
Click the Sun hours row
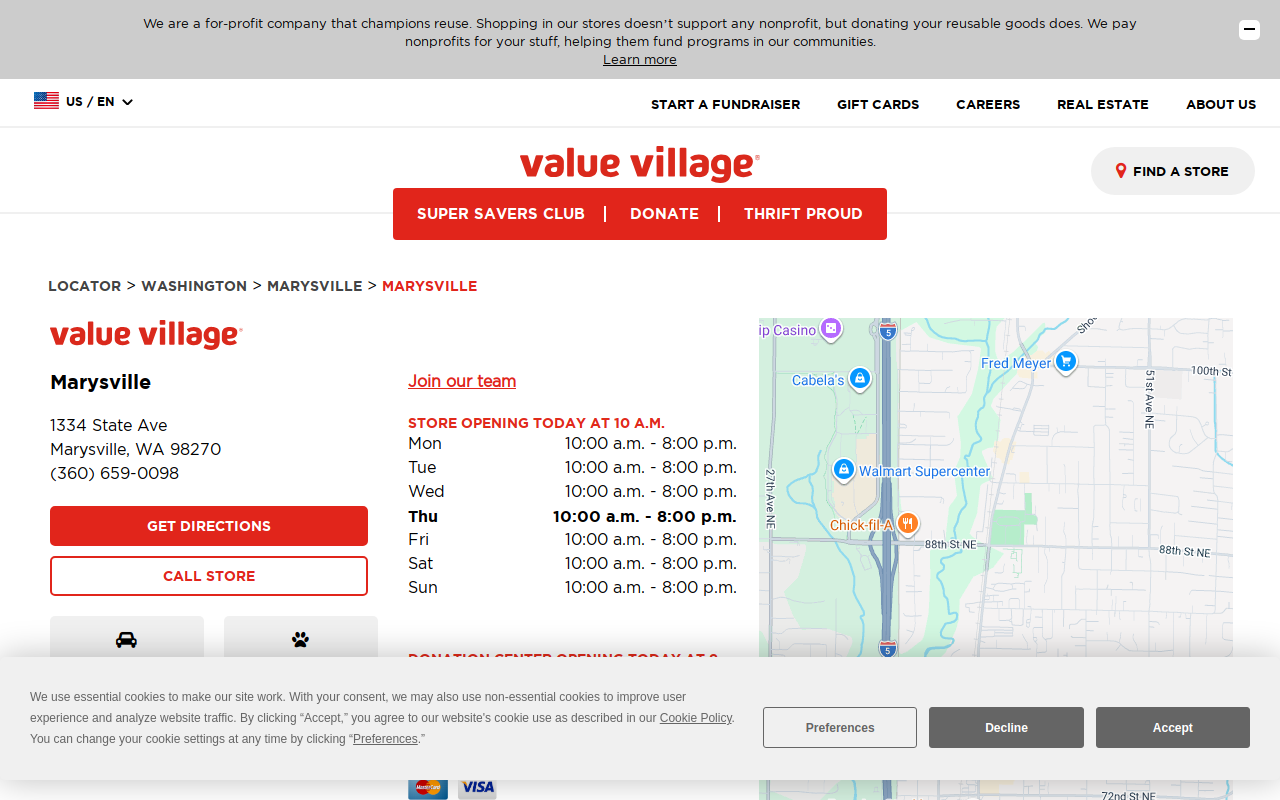click(x=572, y=588)
